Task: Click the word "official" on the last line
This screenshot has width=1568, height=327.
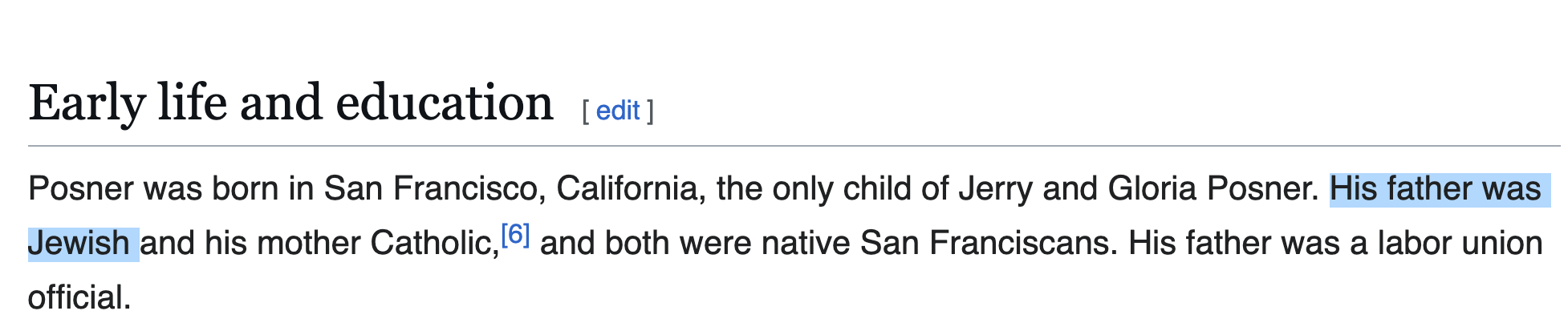Action: pyautogui.click(x=78, y=297)
